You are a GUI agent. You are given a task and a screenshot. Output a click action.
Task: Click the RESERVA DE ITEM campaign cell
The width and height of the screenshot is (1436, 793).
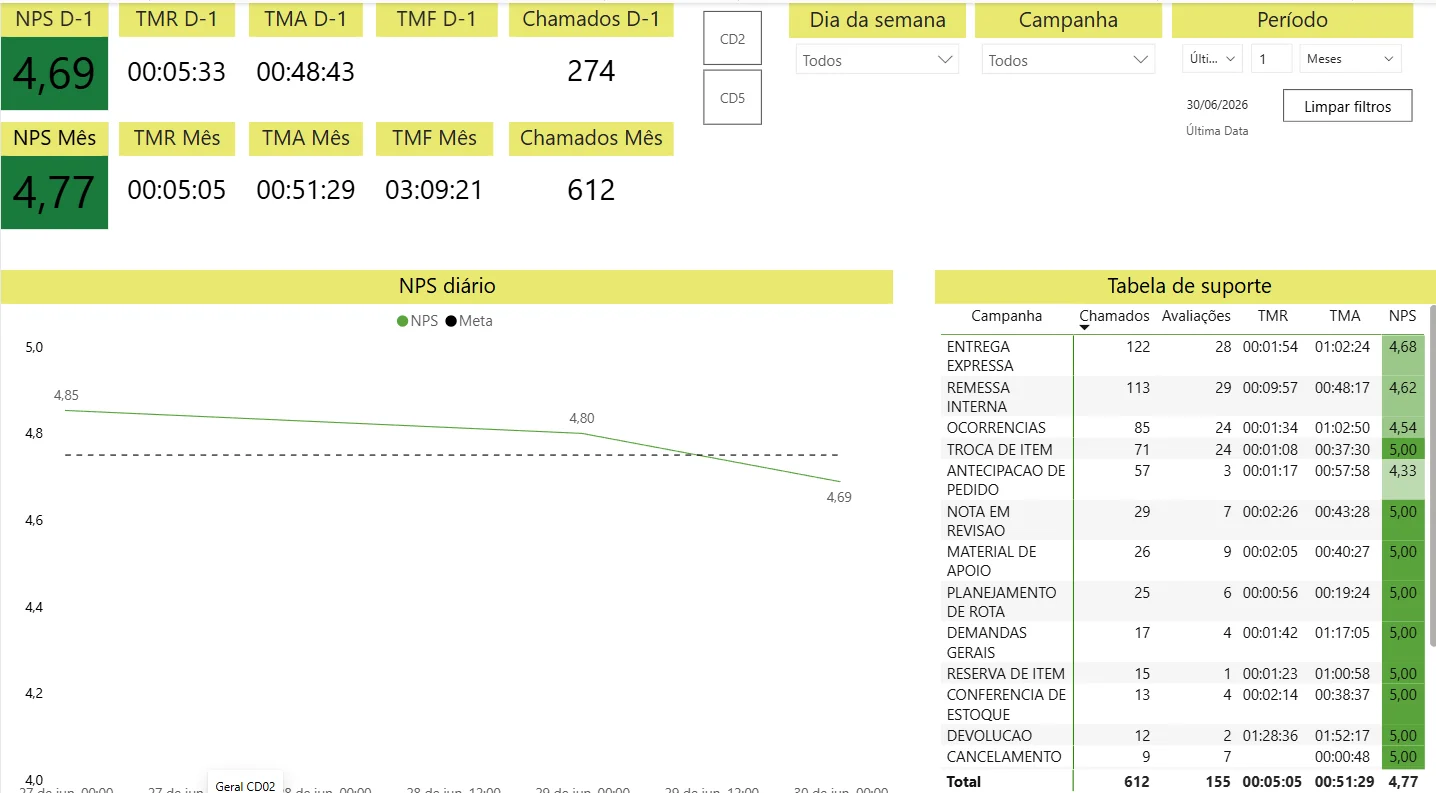(x=1005, y=674)
